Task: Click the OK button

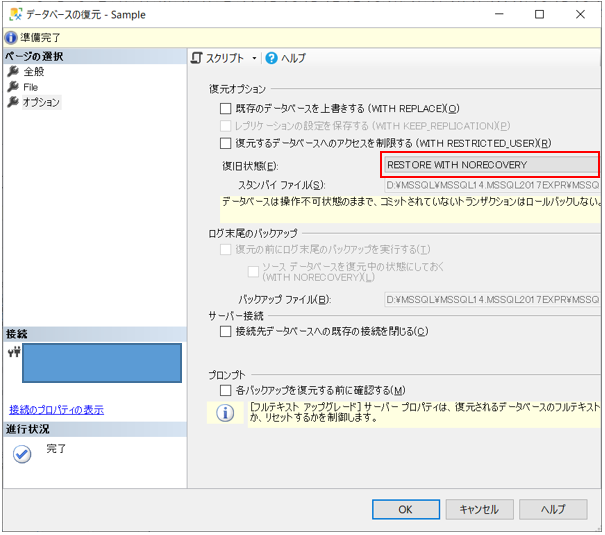Action: pyautogui.click(x=406, y=511)
